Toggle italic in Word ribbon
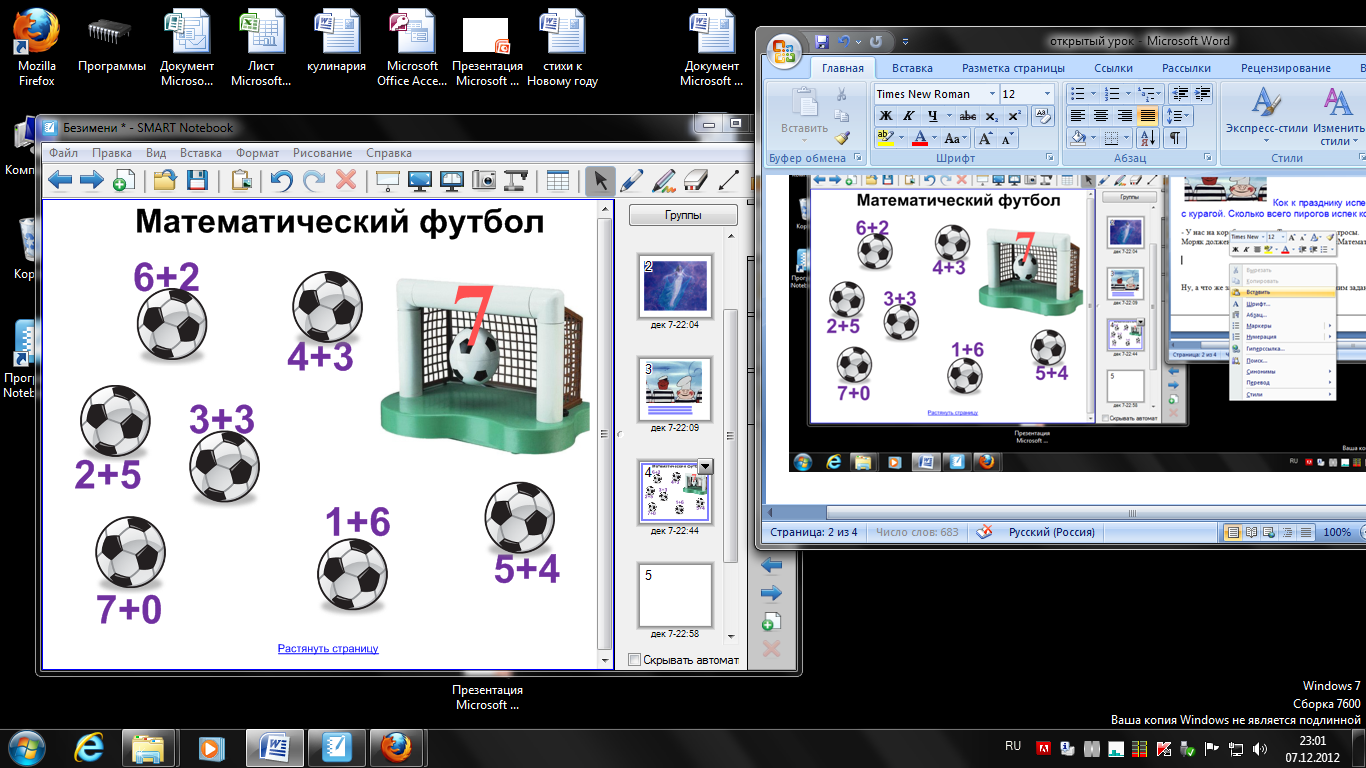The image size is (1366, 768). click(909, 116)
